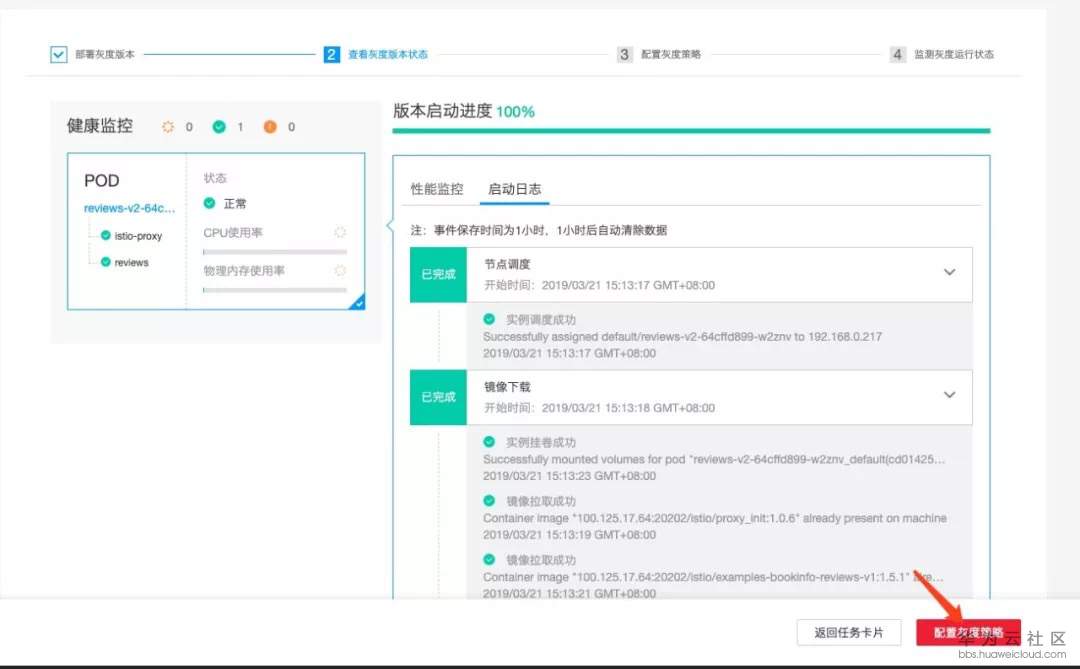The image size is (1080, 669).
Task: Click the loading icon for CPU使用率
Action: point(340,232)
